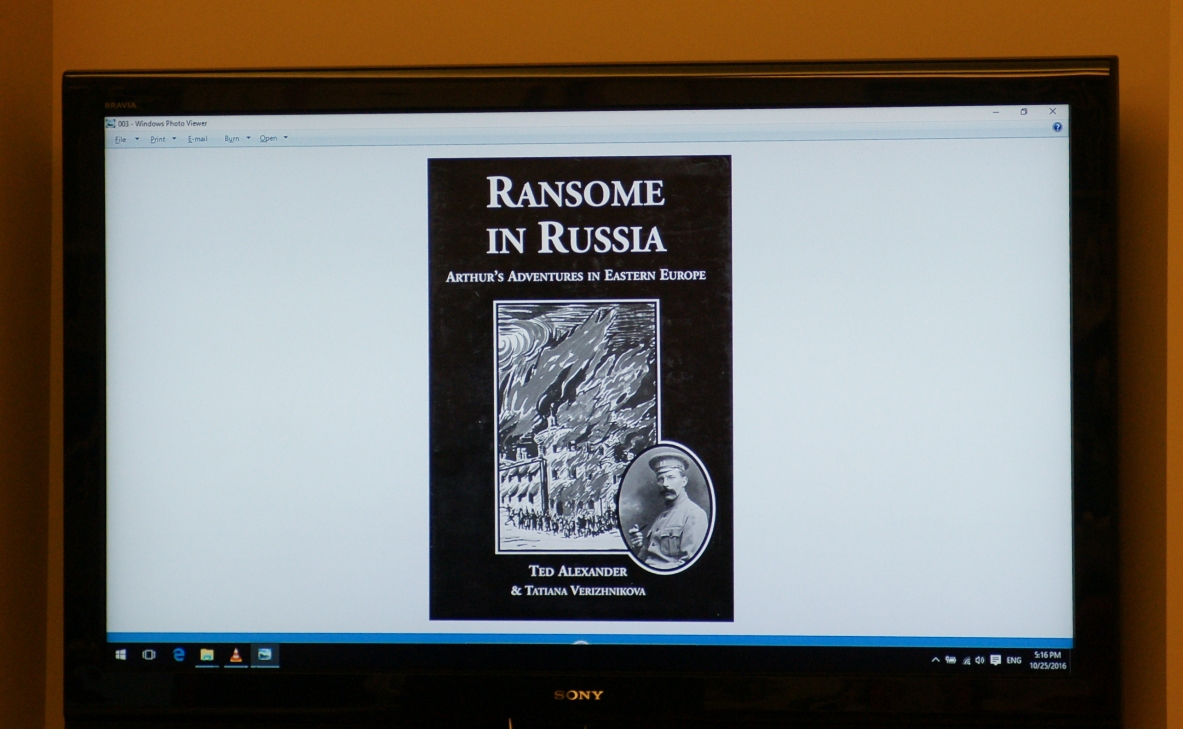Open Task View on the taskbar
Image resolution: width=1183 pixels, height=729 pixels.
pos(149,654)
